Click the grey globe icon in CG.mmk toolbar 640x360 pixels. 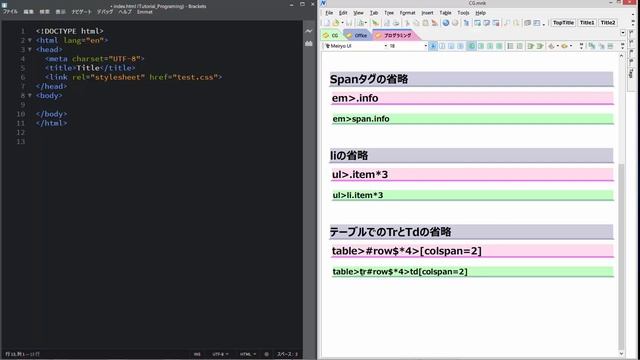tap(455, 23)
